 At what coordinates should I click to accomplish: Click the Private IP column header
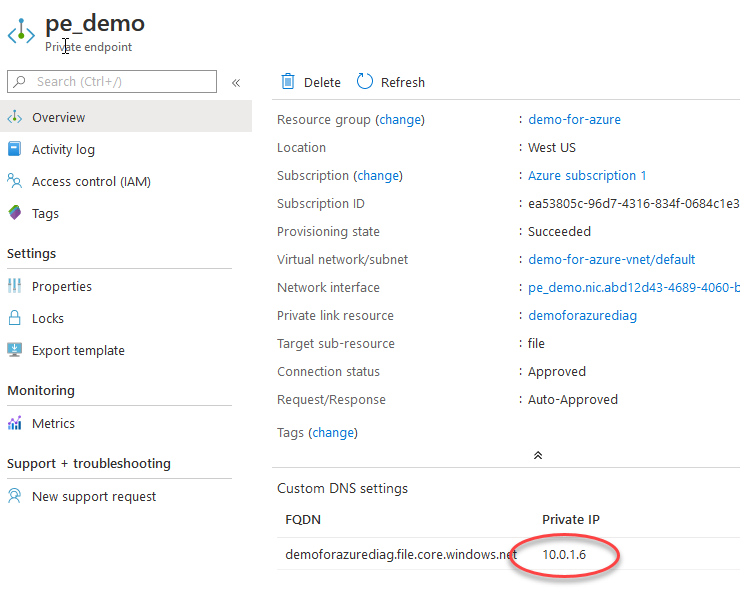click(x=571, y=519)
